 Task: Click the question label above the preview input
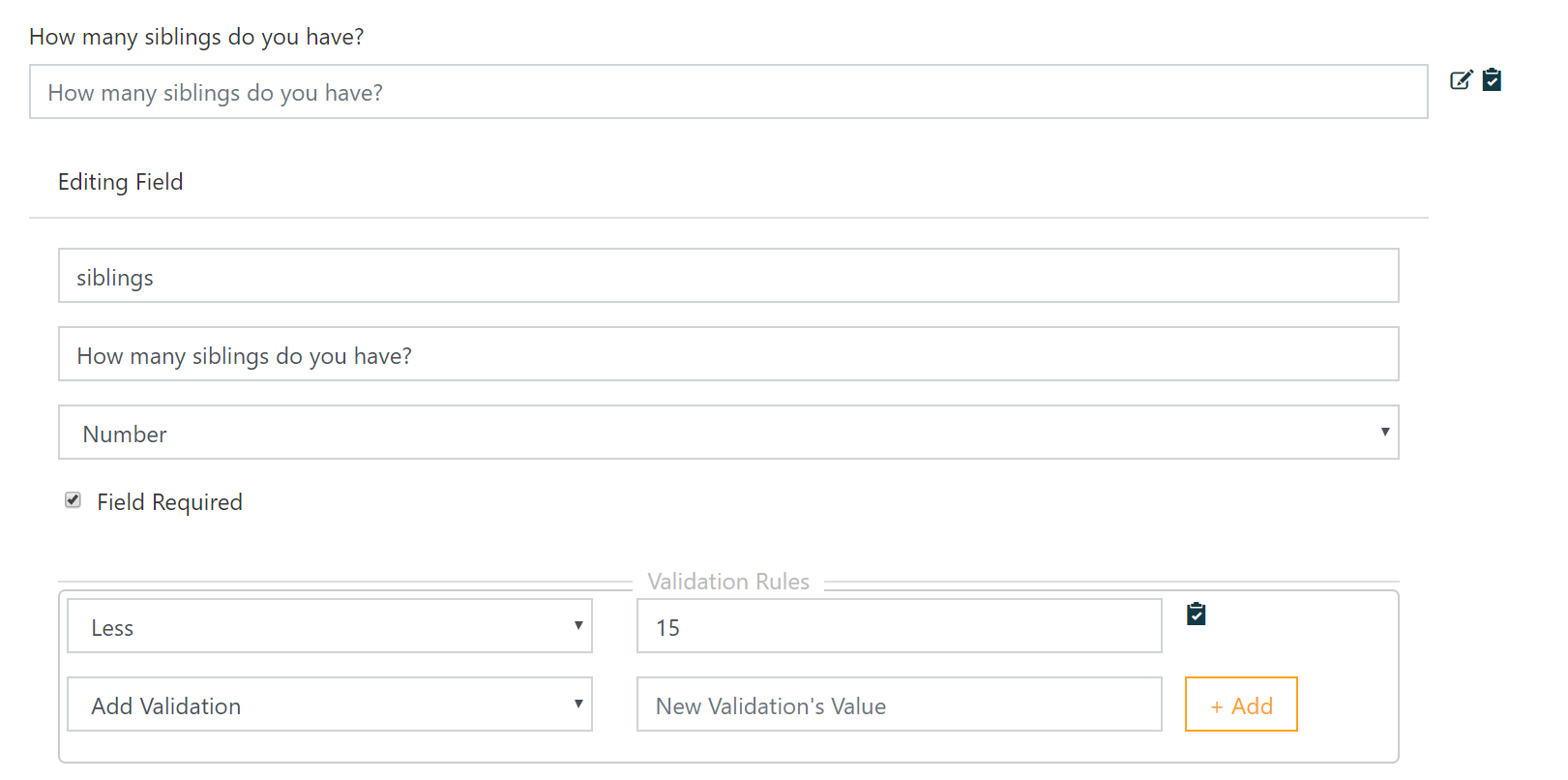coord(196,37)
